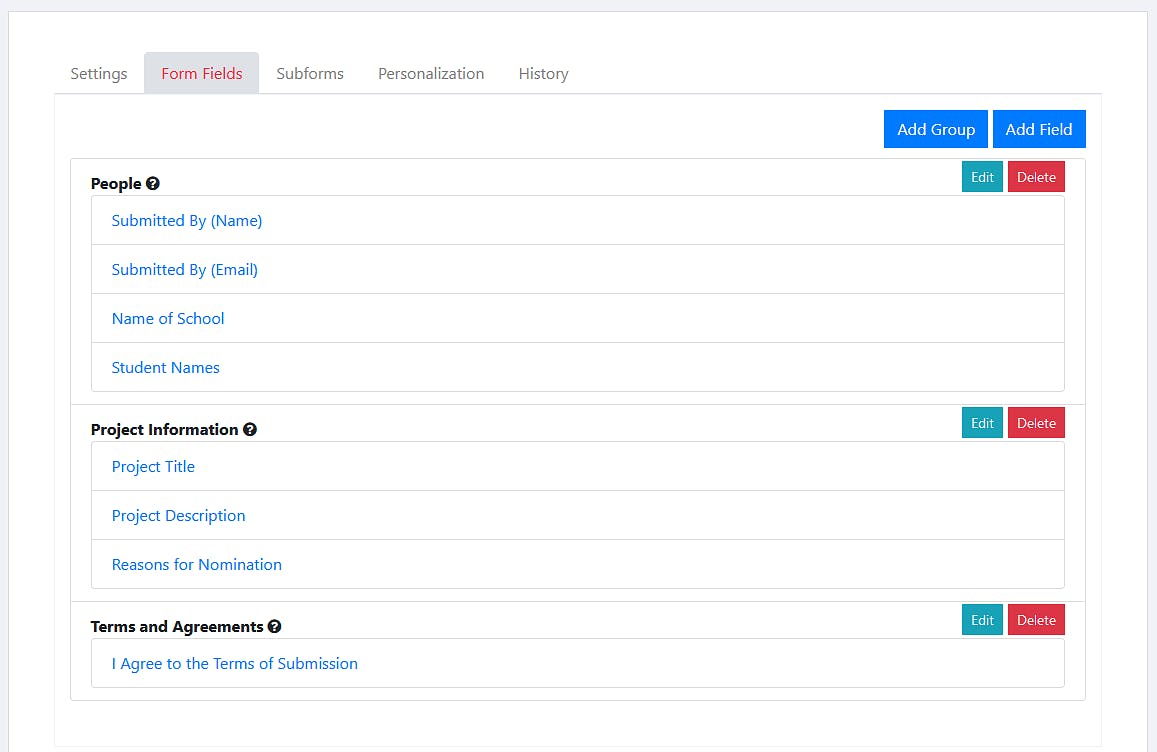Select the Form Fields tab
This screenshot has height=752, width=1157.
[x=202, y=74]
